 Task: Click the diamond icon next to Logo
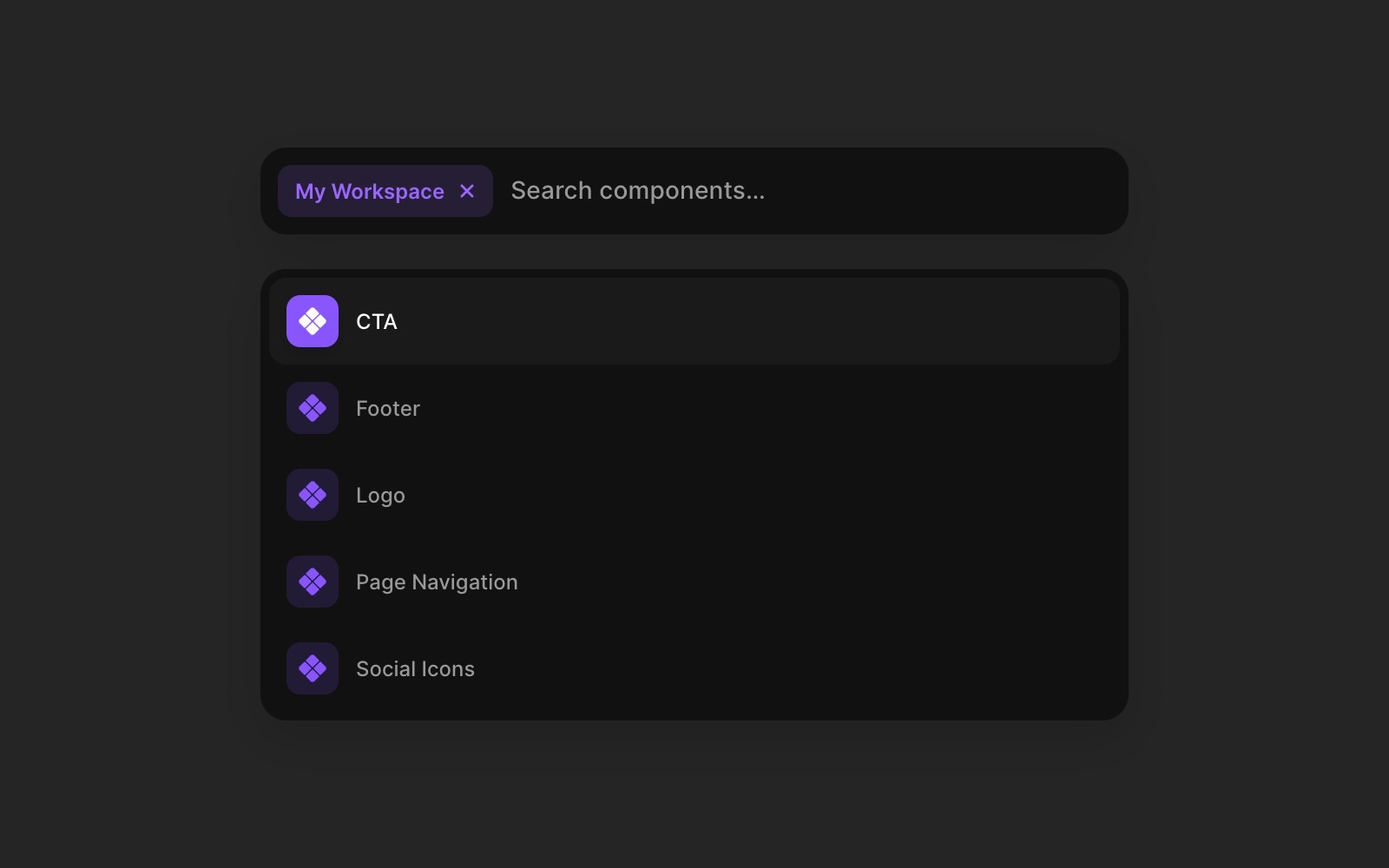[x=312, y=495]
